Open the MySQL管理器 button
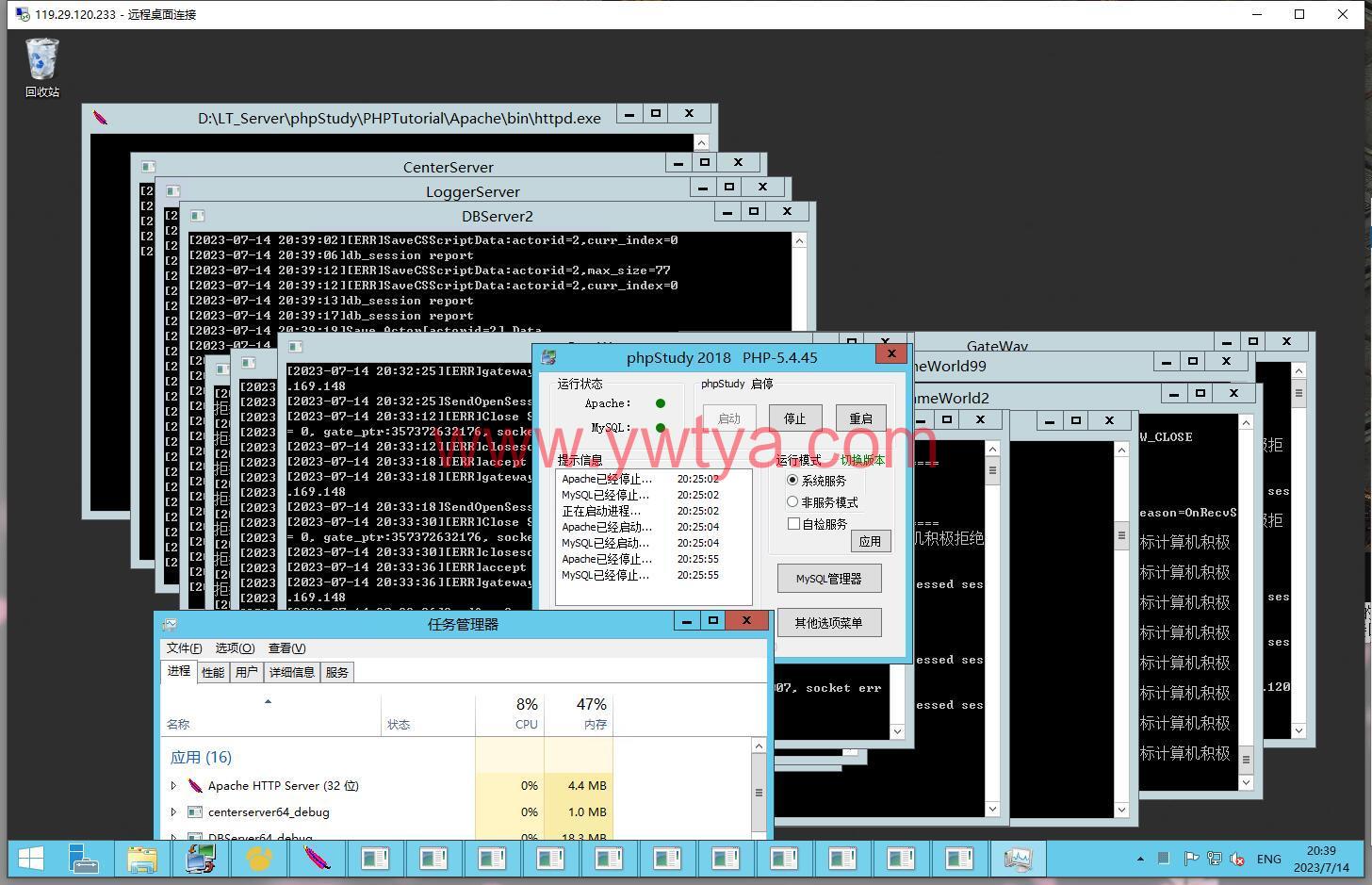 829,579
